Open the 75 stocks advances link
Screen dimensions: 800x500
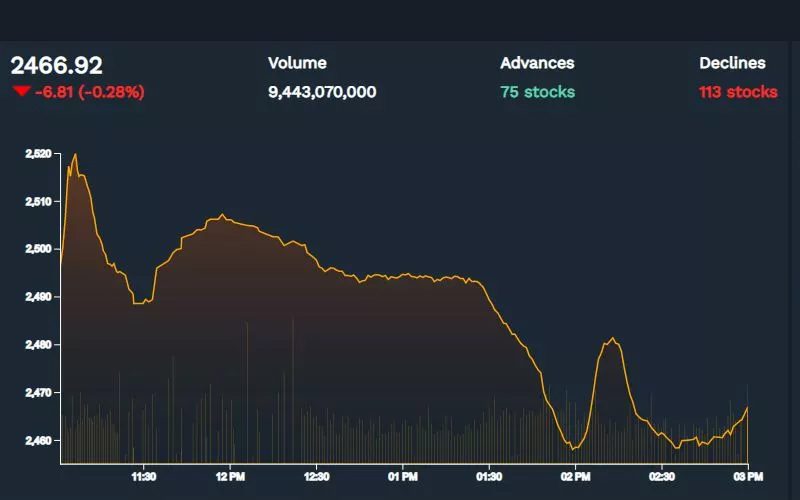[x=537, y=92]
